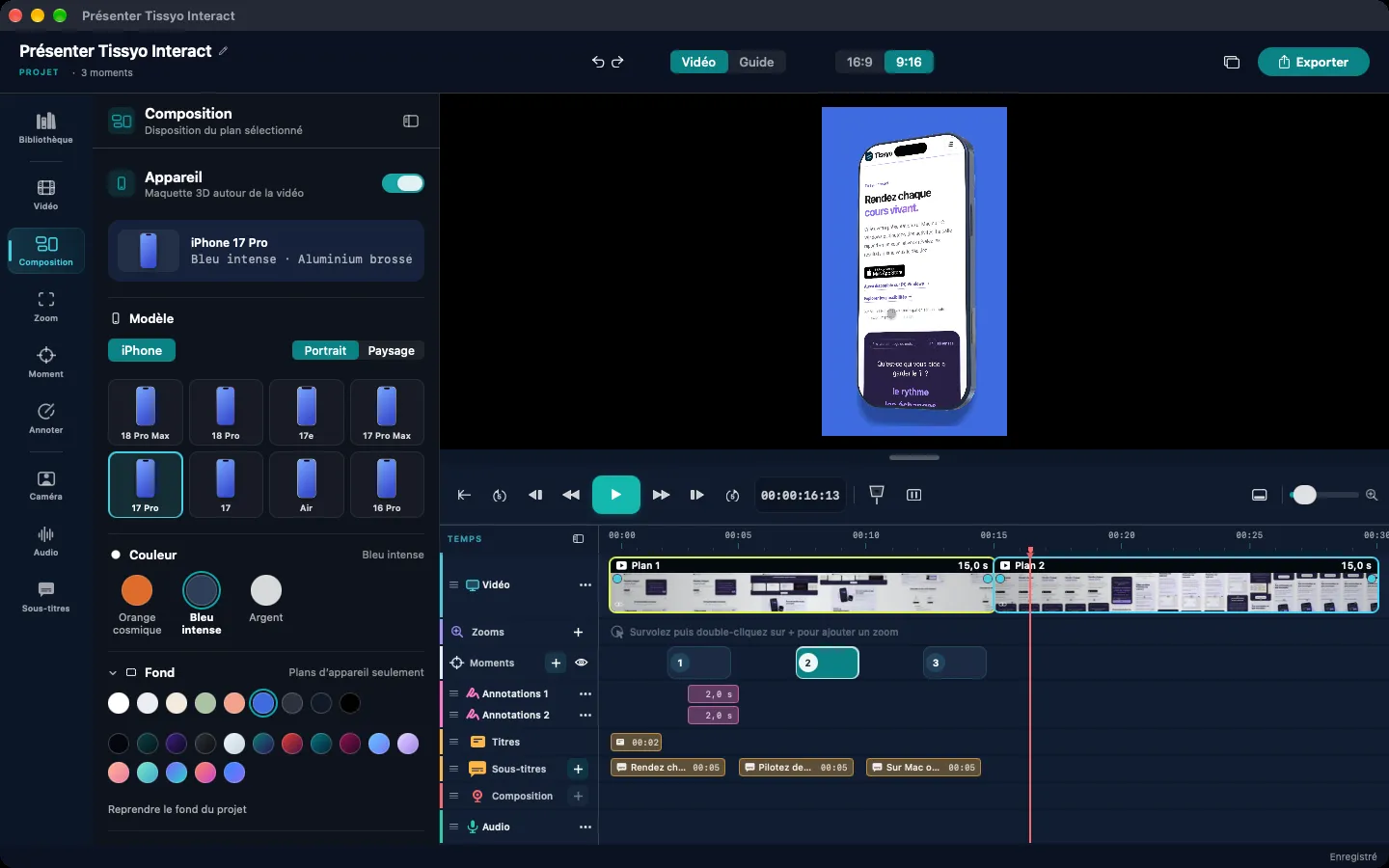The width and height of the screenshot is (1389, 868).
Task: Collapse the Fond section chevron
Action: (x=113, y=673)
